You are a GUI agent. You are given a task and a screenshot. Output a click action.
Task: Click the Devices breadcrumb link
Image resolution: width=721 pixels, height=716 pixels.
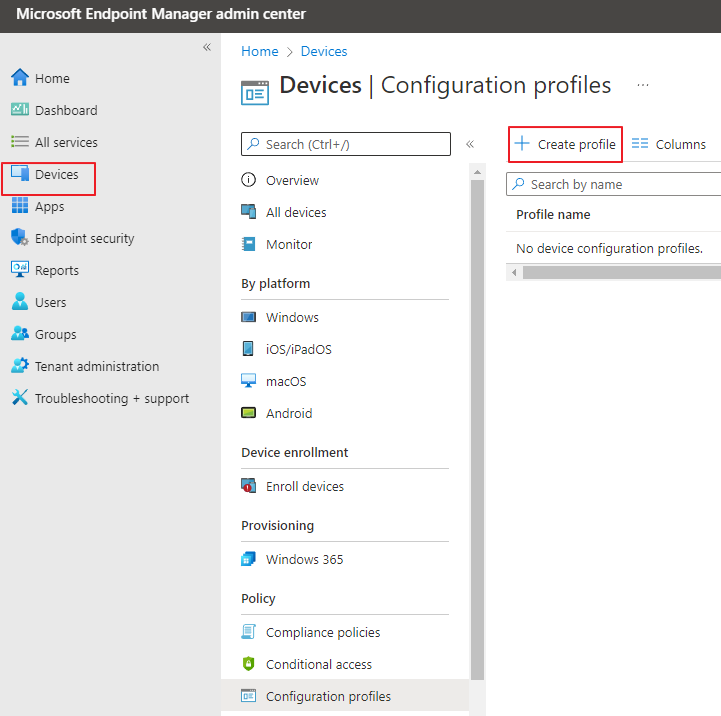[324, 51]
